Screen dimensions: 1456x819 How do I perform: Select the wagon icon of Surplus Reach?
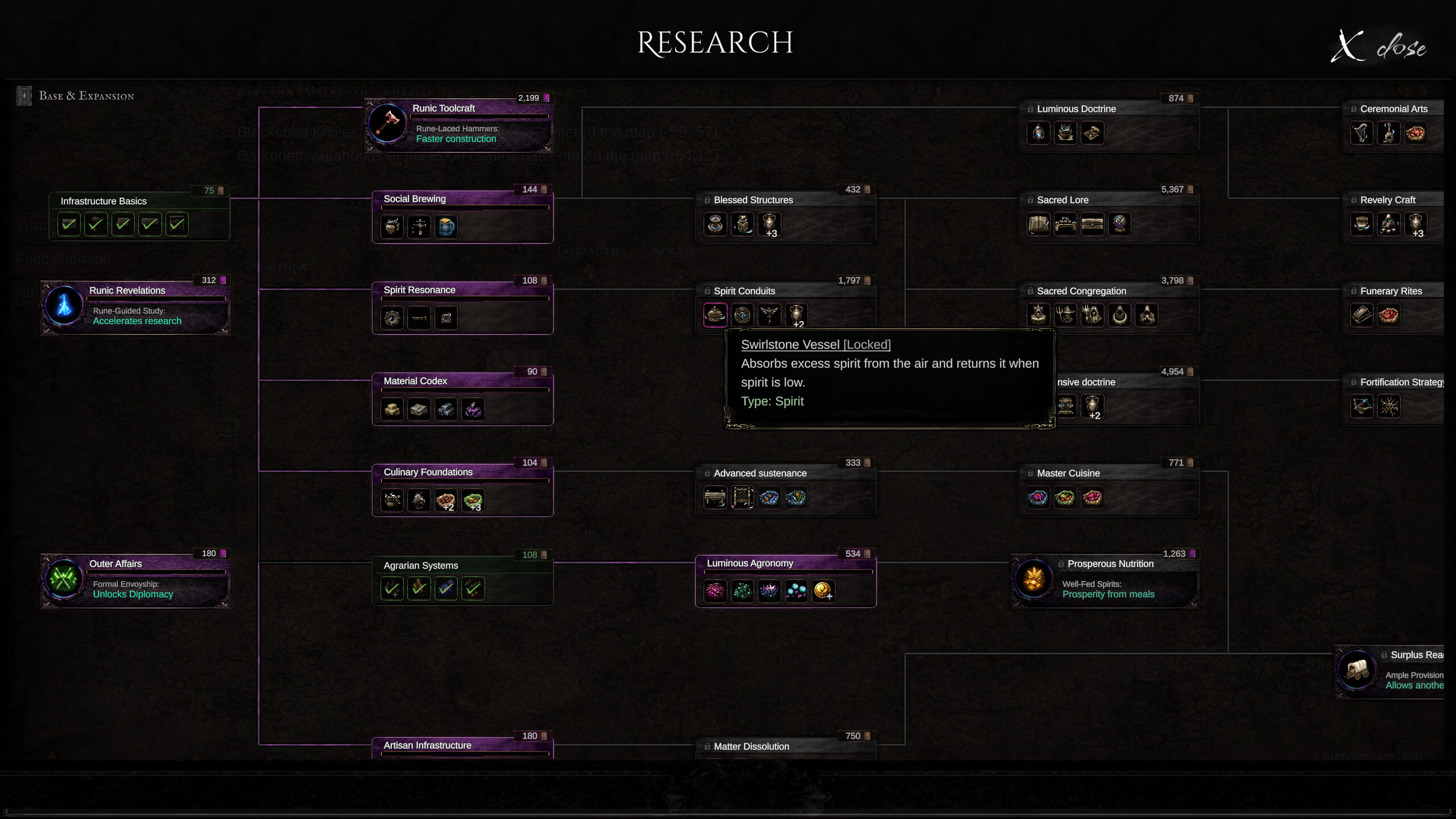click(x=1357, y=669)
